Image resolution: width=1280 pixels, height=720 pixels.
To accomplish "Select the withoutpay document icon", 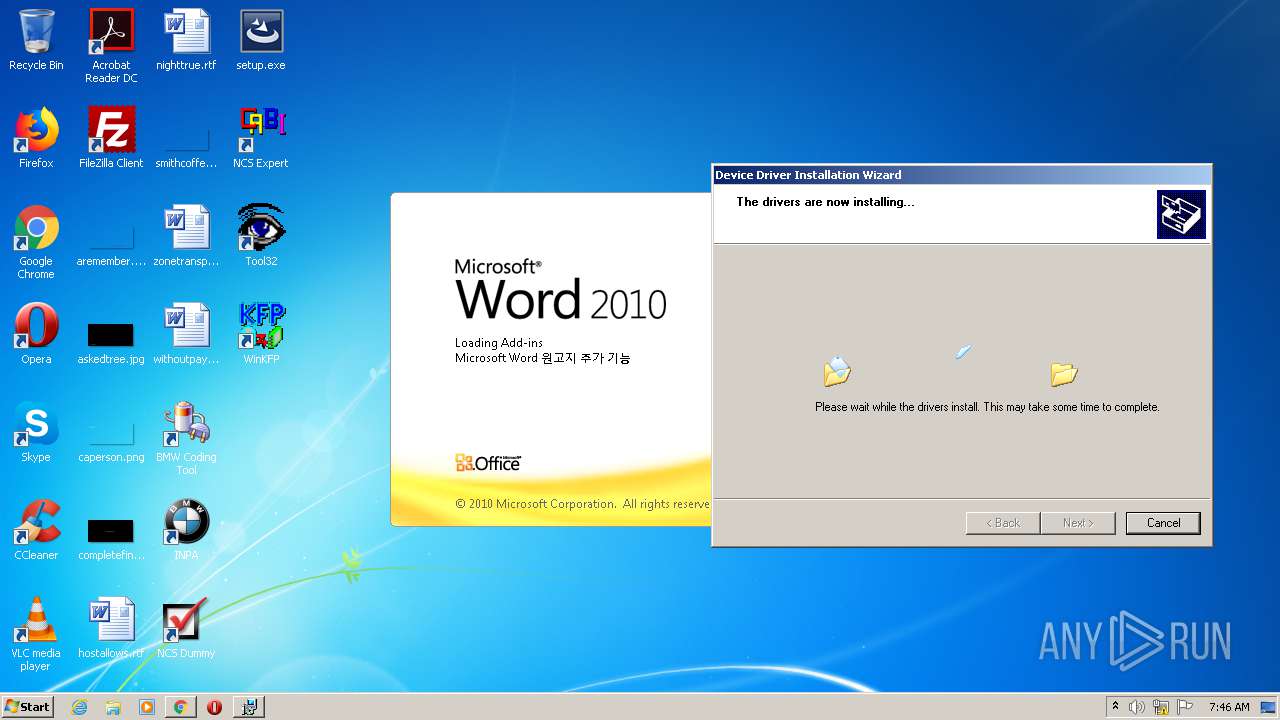I will coord(186,334).
